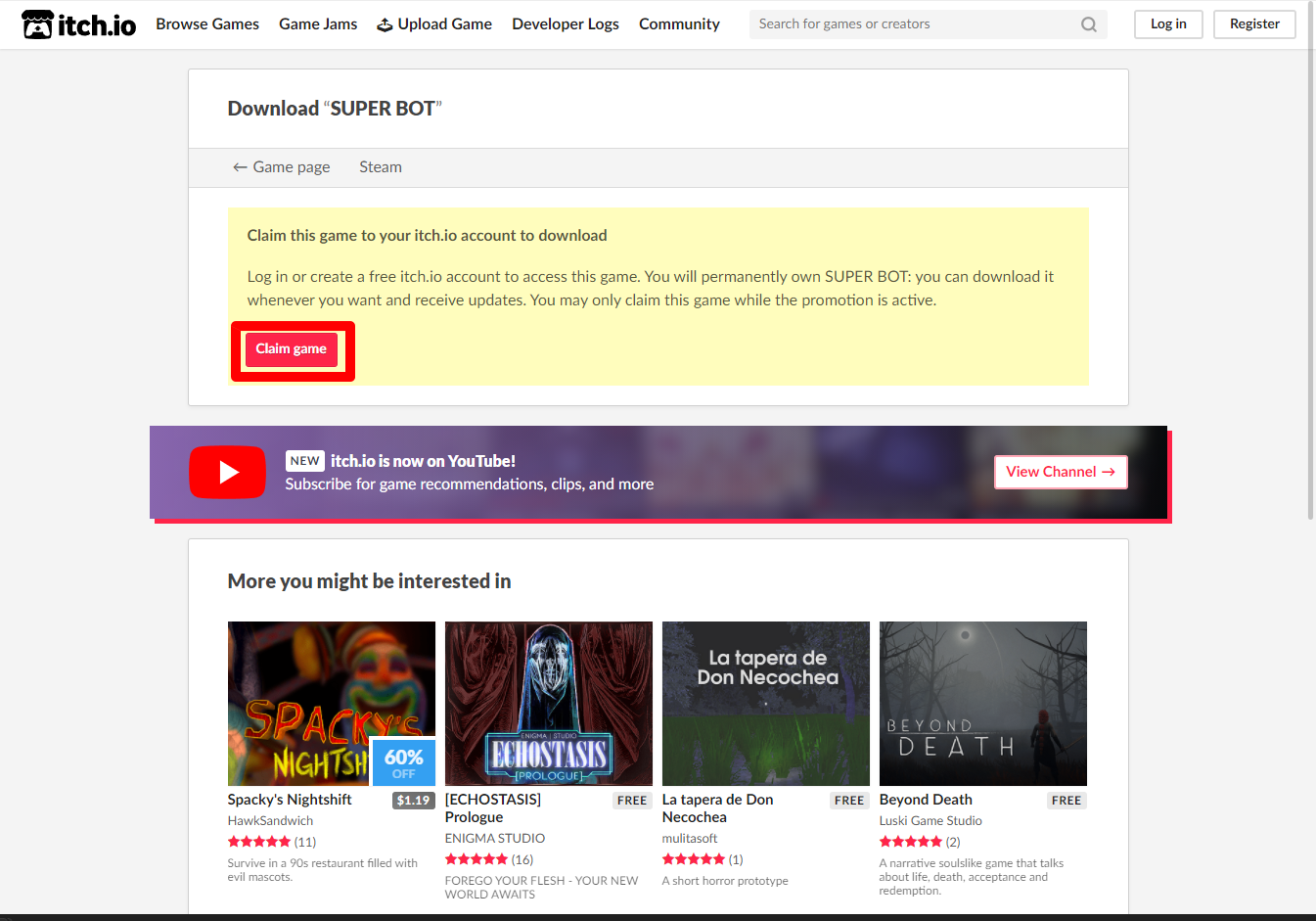Open Developer Logs

[x=566, y=24]
